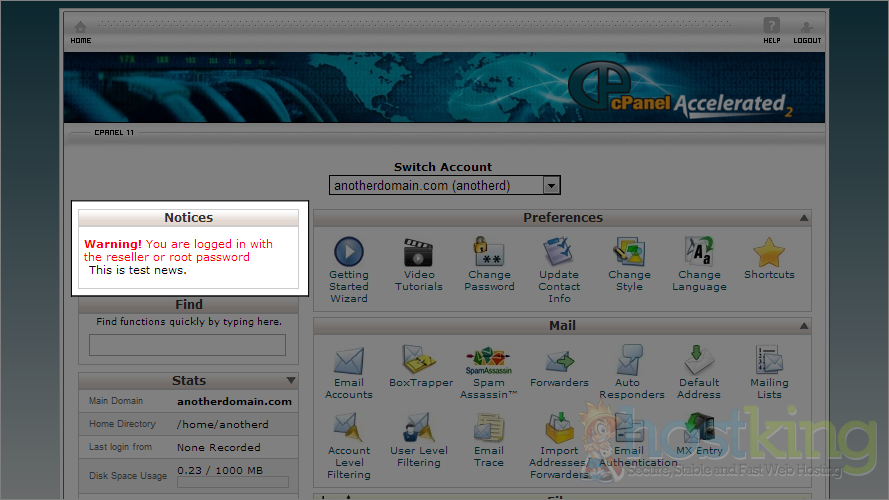Screen dimensions: 889x500
Task: Open the BoxTrapper icon
Action: 419,361
